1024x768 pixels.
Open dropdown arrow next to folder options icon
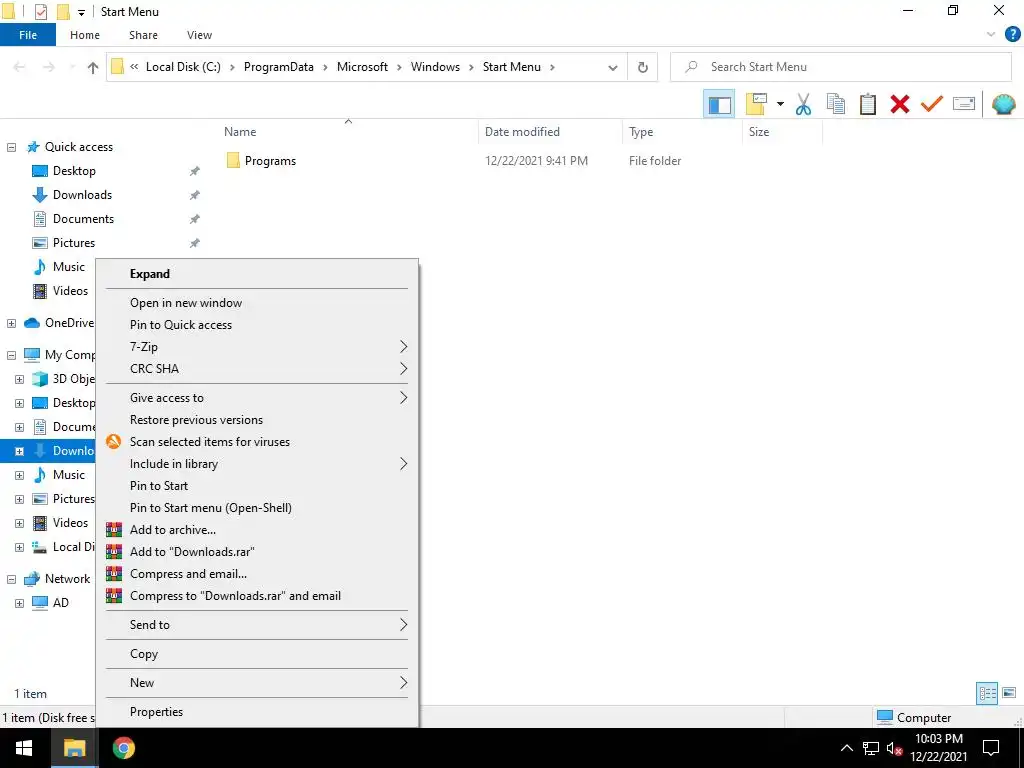[x=780, y=104]
